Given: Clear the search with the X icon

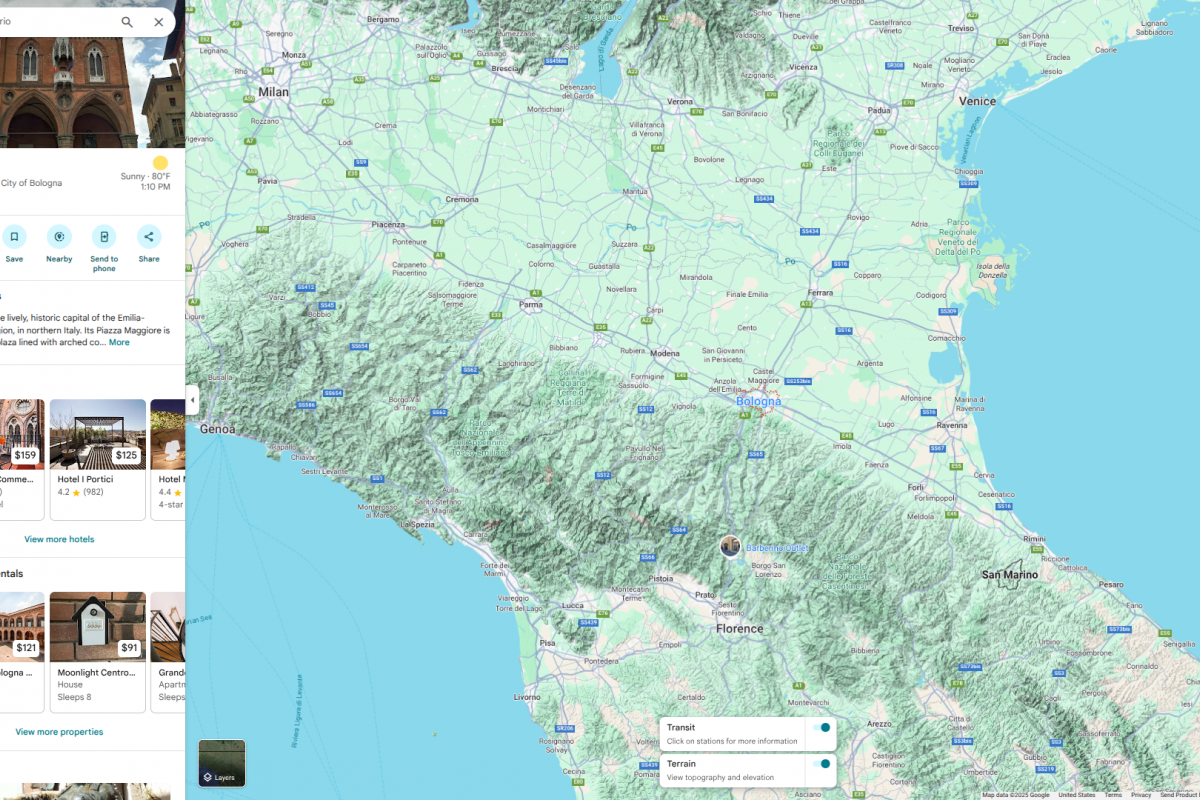Looking at the screenshot, I should click(159, 22).
